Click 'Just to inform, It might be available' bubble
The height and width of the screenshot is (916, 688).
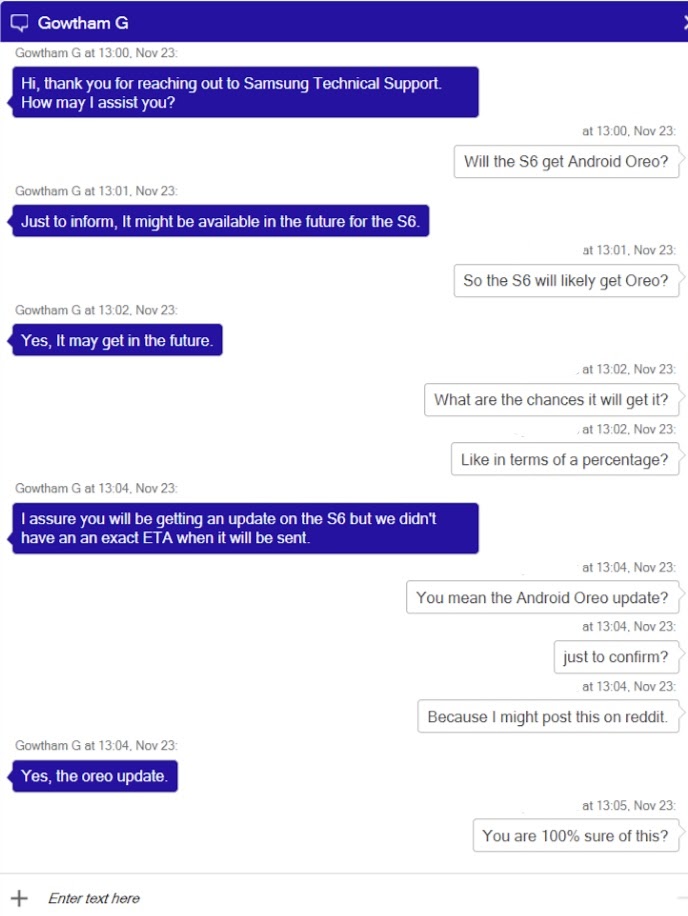220,221
